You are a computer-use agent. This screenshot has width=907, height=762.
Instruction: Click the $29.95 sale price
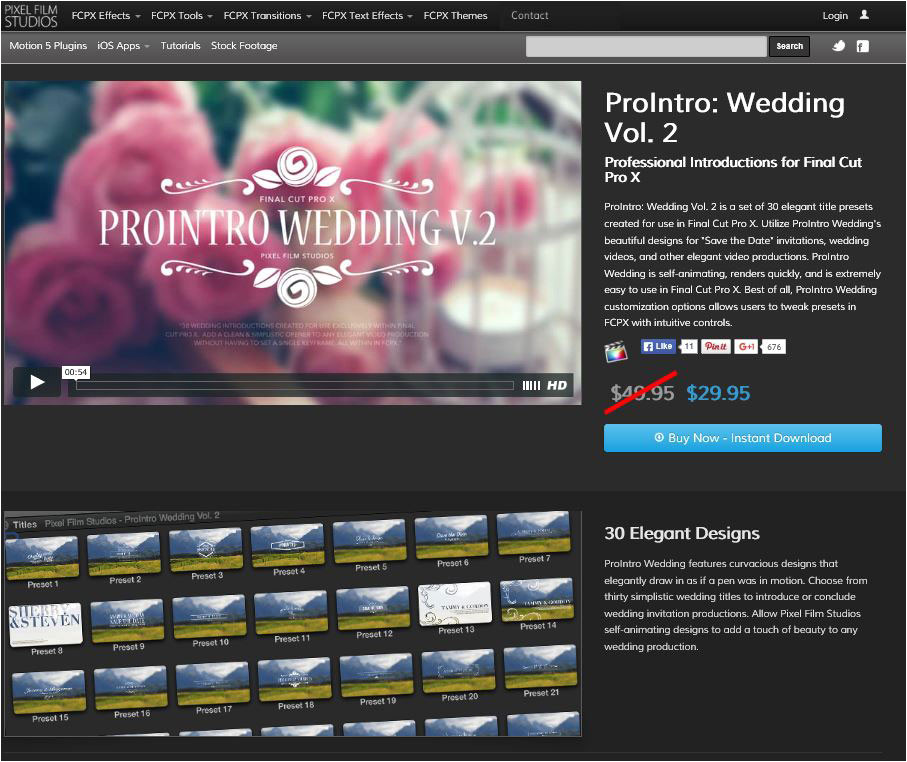pyautogui.click(x=718, y=393)
